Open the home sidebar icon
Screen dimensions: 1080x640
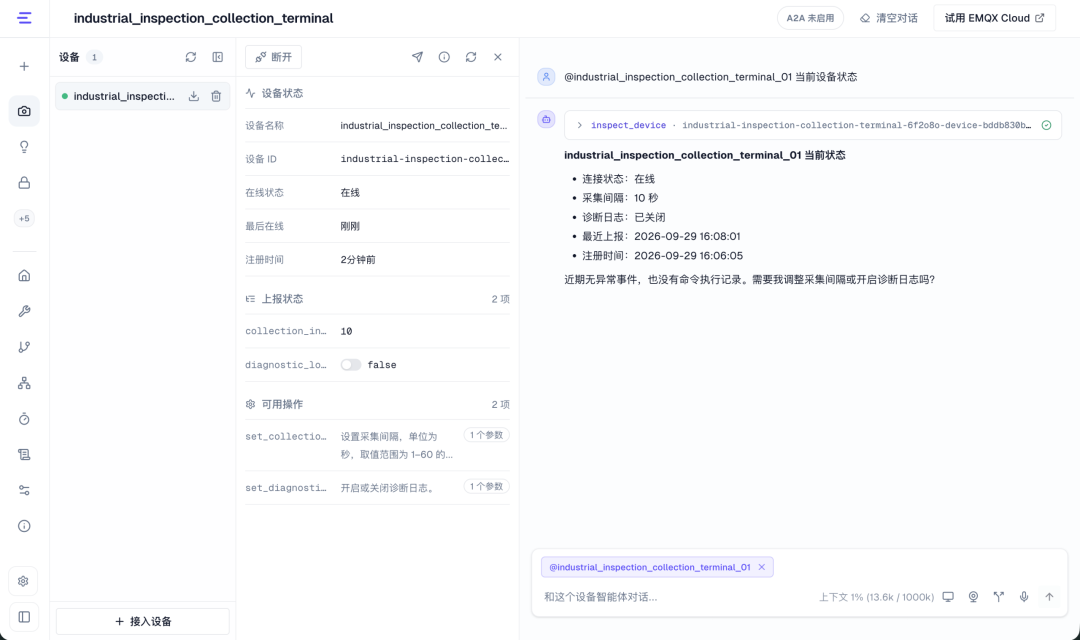coord(24,276)
